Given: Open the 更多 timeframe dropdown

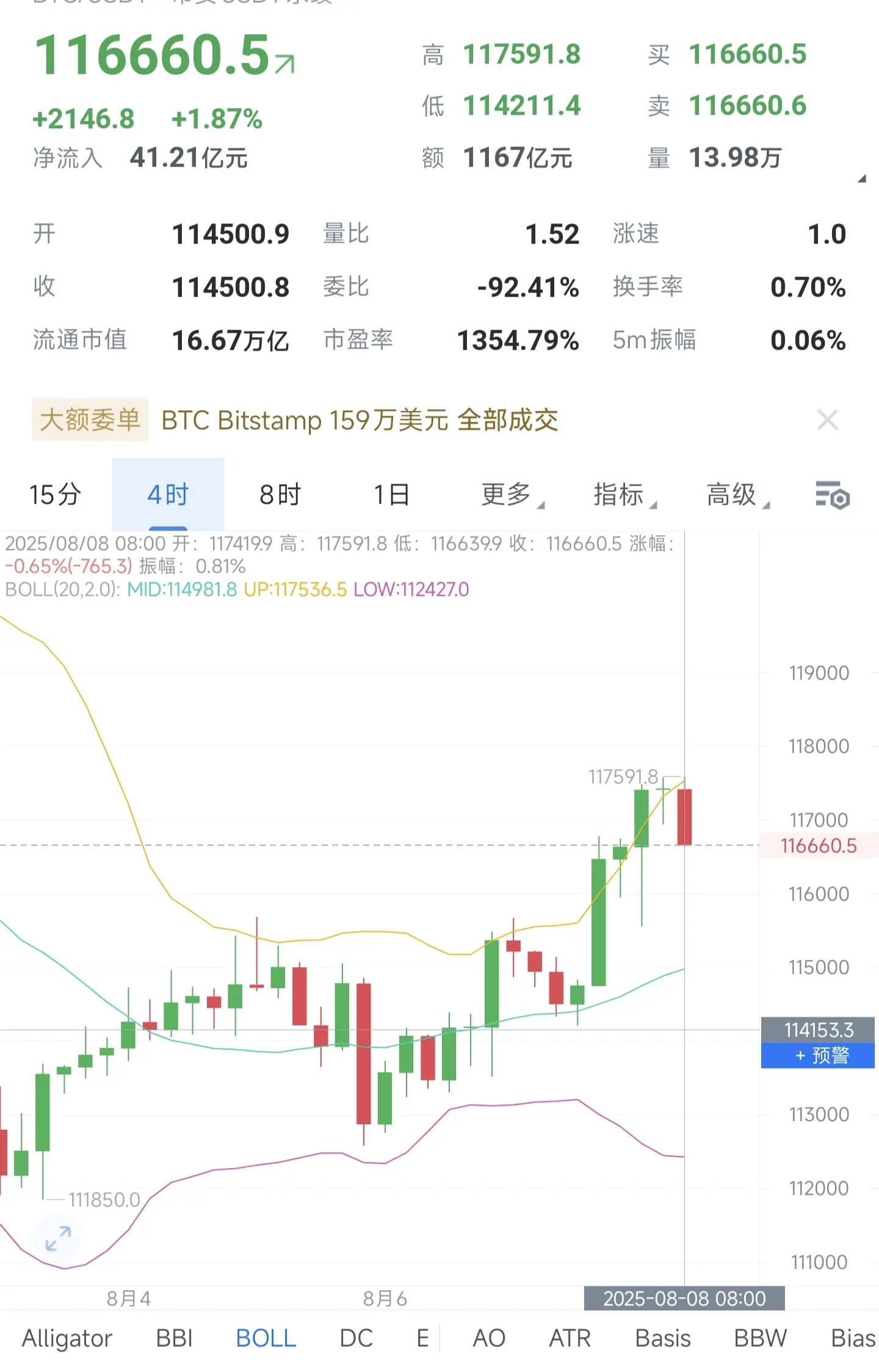Looking at the screenshot, I should coord(512,495).
